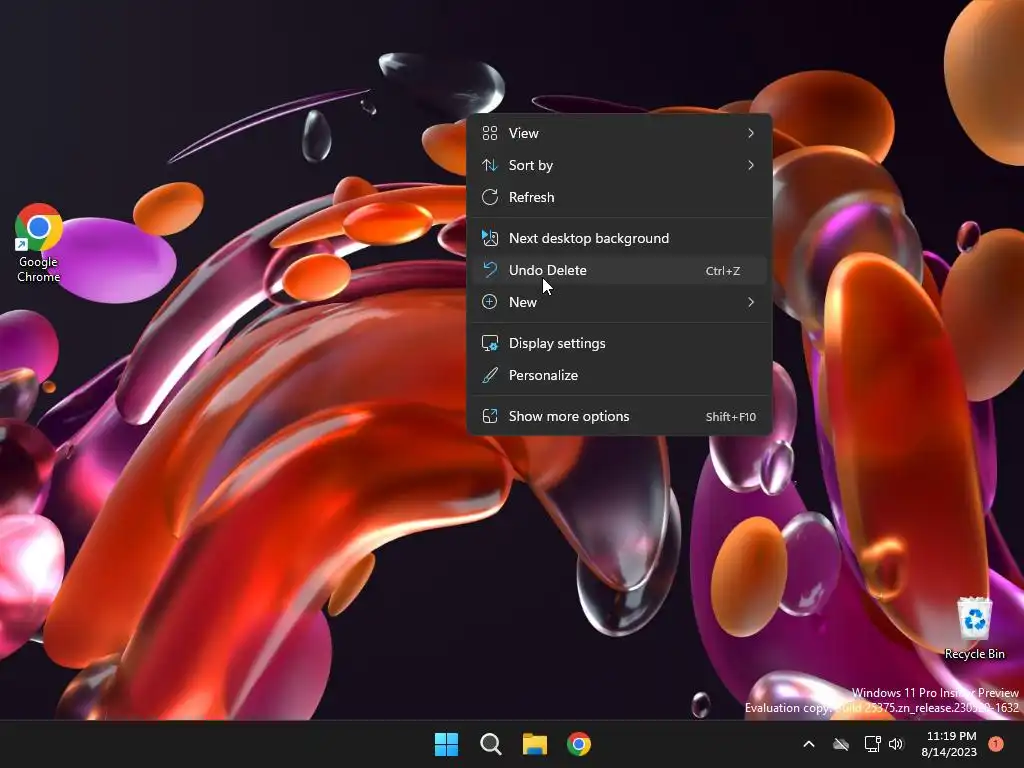Screen dimensions: 1024x768
Task: Show hidden system tray icons
Action: [x=808, y=744]
